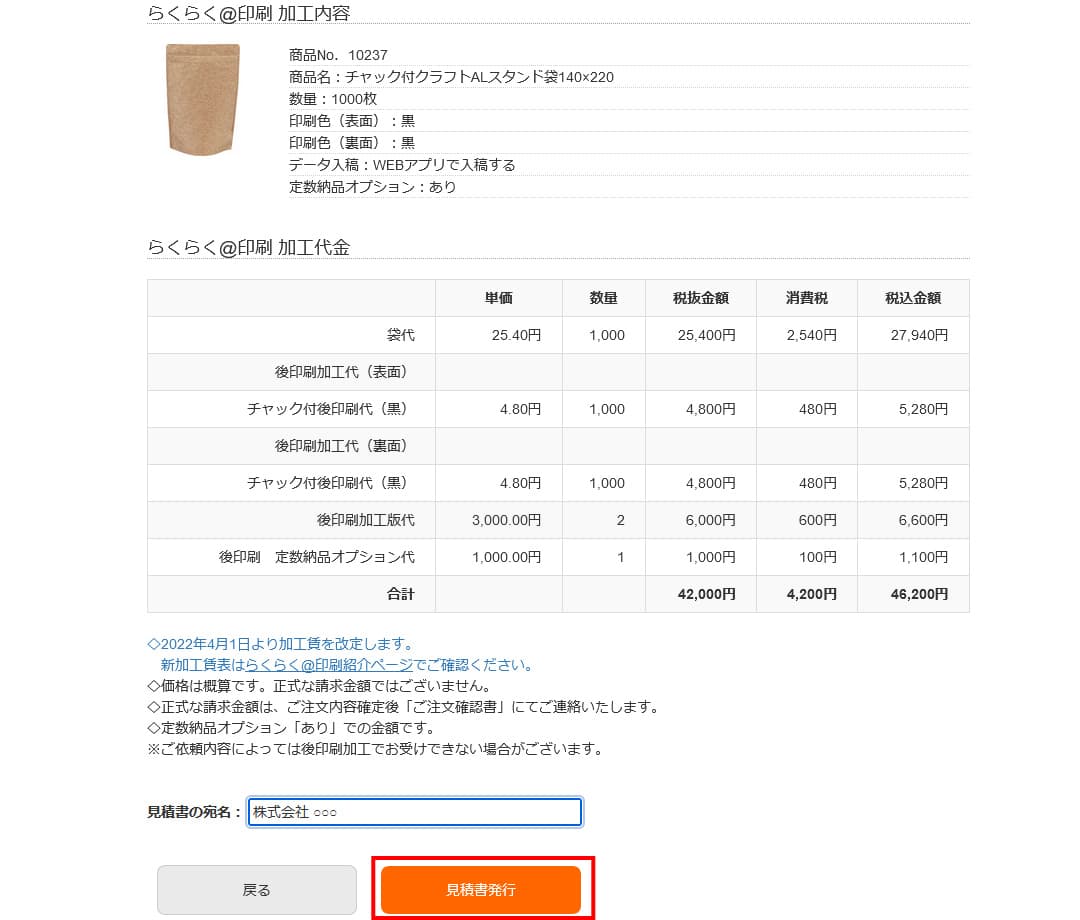Click the 税抜金額 column header
This screenshot has height=920, width=1080.
pos(700,298)
